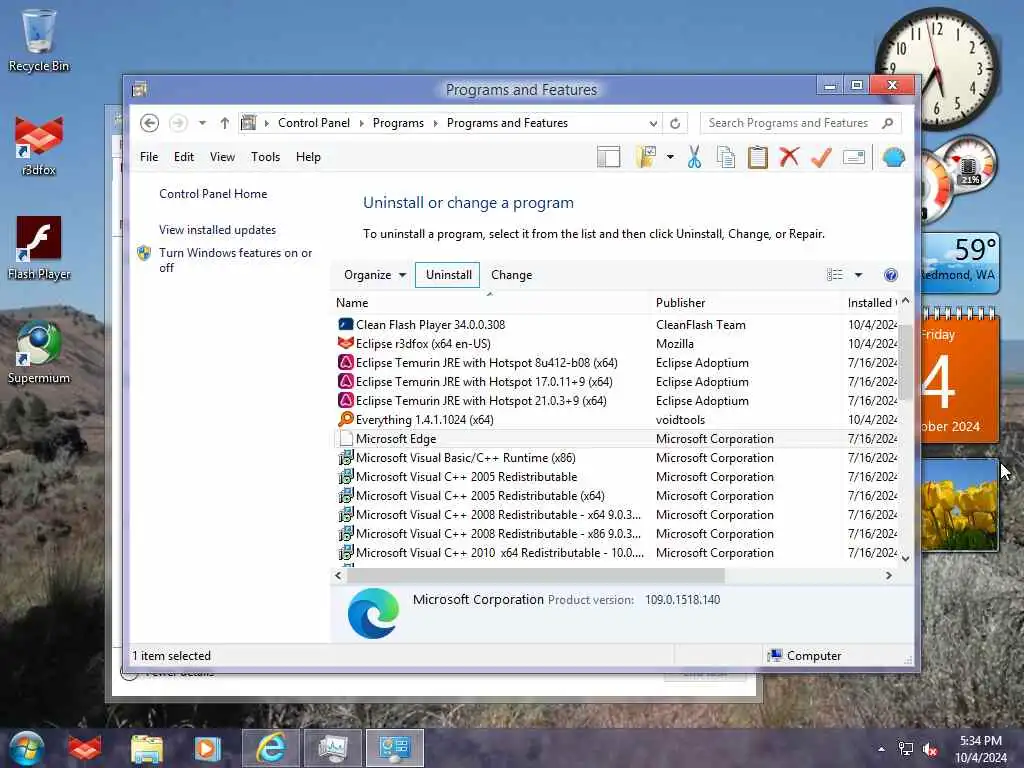Click the Back navigation arrow

(150, 123)
